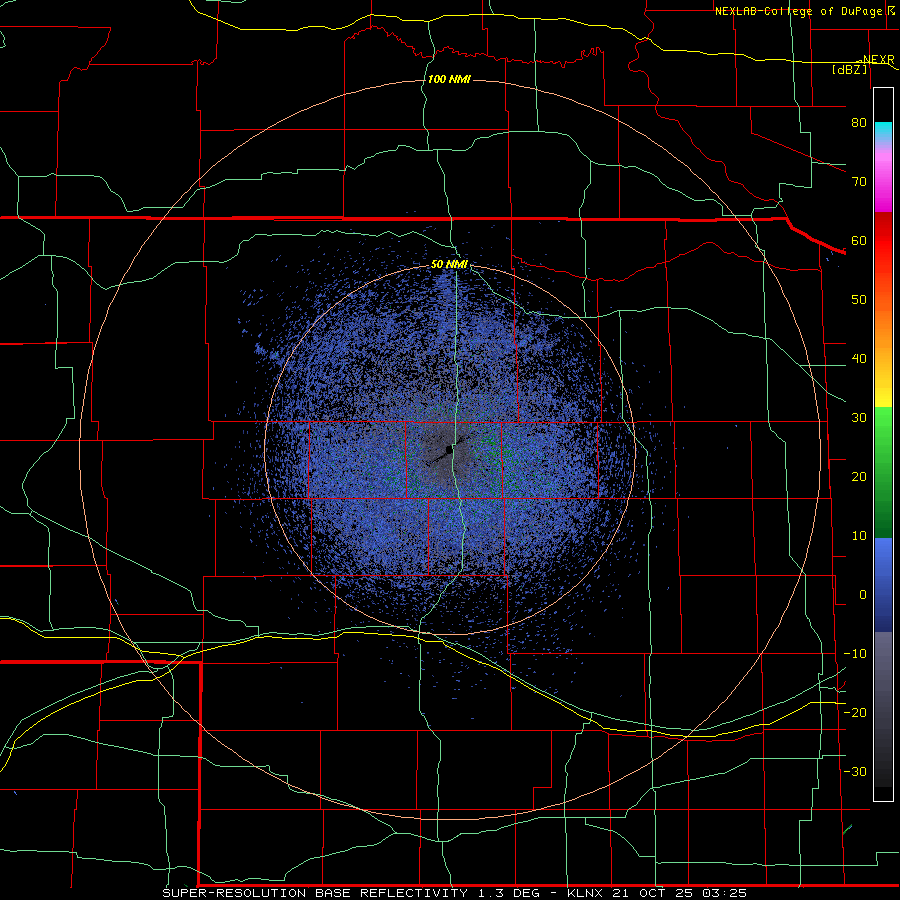The image size is (900, 900).
Task: Click the "30" value on the dBZ scale
Action: [x=859, y=417]
